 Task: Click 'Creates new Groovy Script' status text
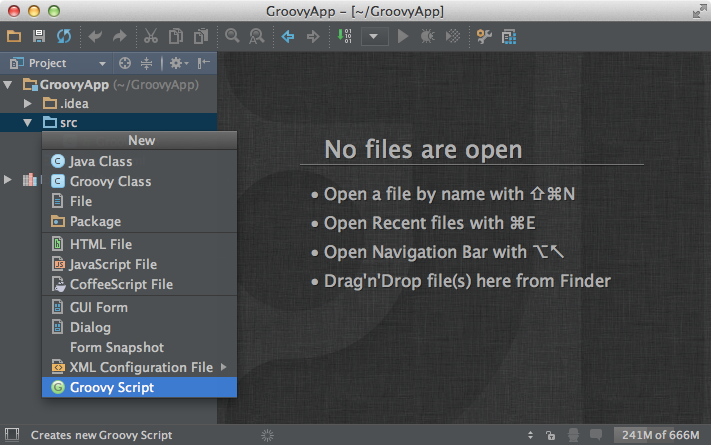pyautogui.click(x=102, y=435)
